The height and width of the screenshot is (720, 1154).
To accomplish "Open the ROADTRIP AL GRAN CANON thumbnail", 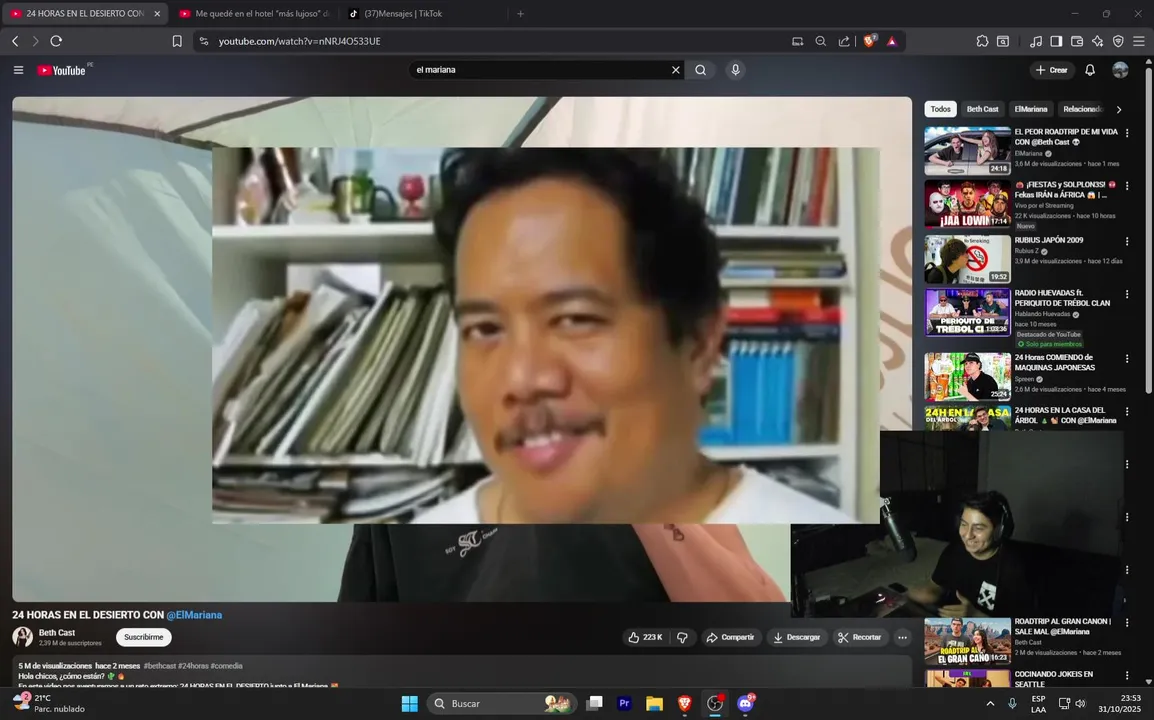I will (968, 641).
